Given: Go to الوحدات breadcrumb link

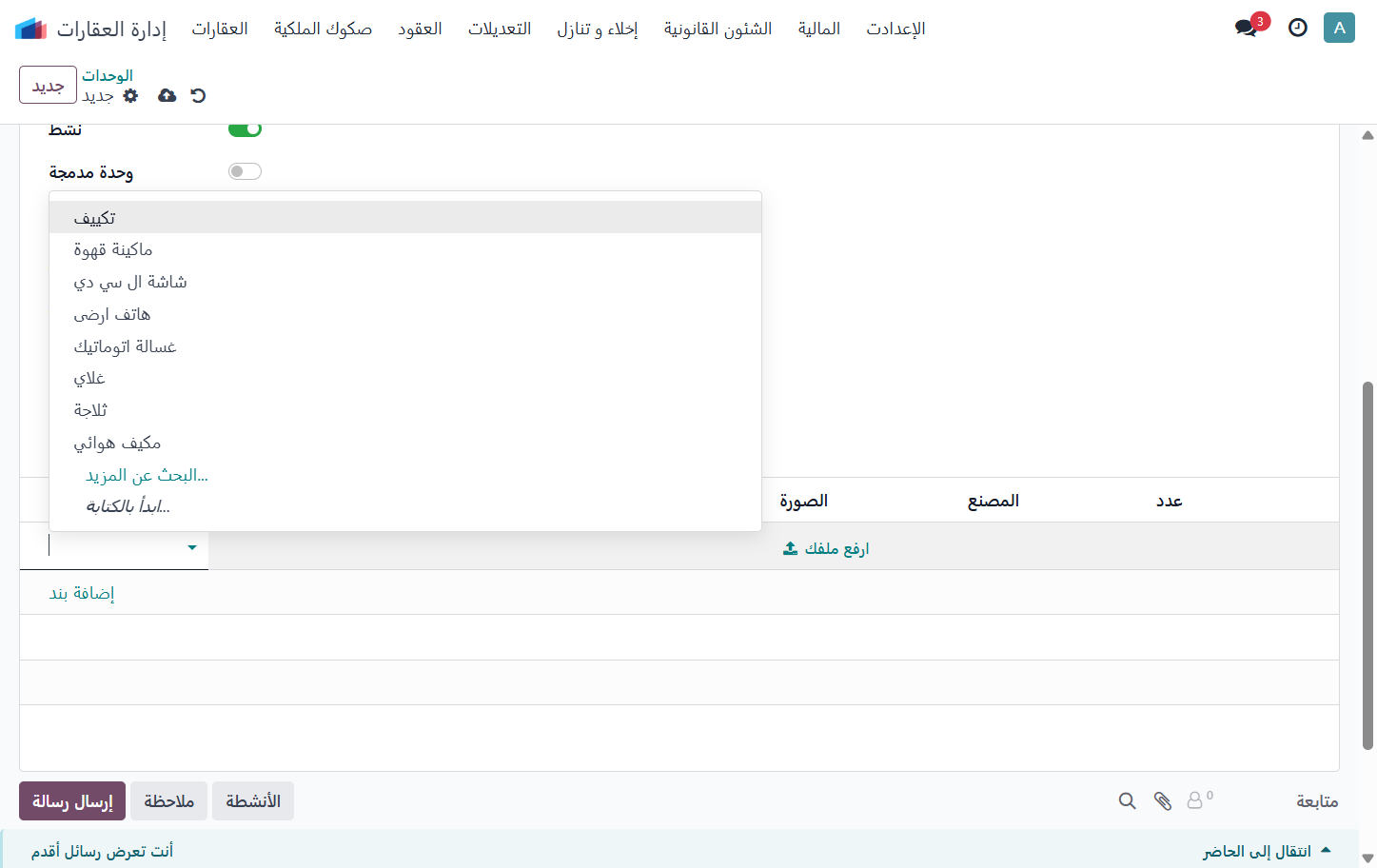Looking at the screenshot, I should (108, 75).
